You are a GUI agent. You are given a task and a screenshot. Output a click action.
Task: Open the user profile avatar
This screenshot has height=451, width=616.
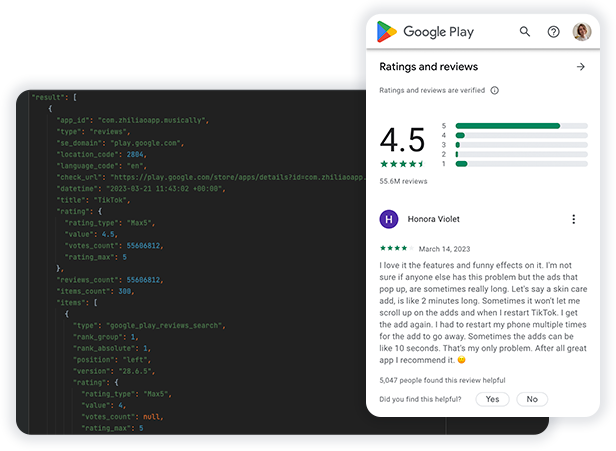(x=582, y=32)
